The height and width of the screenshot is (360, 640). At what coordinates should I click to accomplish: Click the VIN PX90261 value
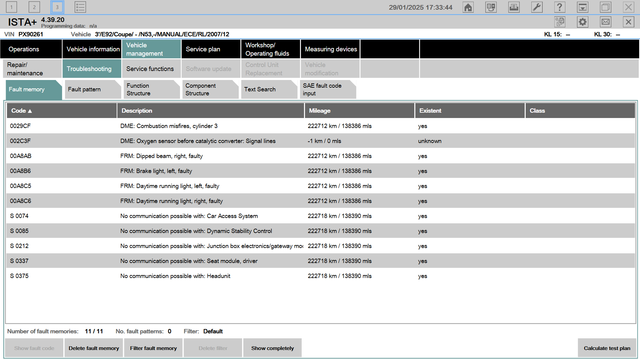31,34
